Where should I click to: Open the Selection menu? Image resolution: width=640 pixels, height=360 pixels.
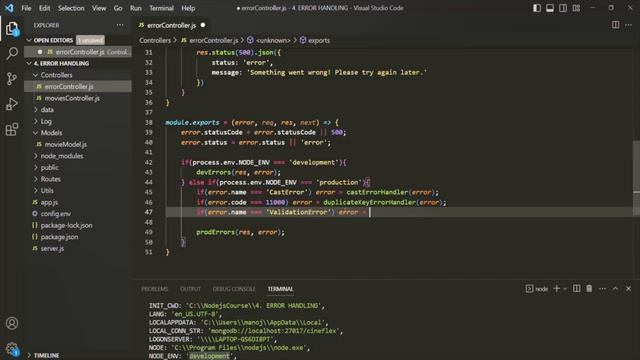tap(71, 8)
